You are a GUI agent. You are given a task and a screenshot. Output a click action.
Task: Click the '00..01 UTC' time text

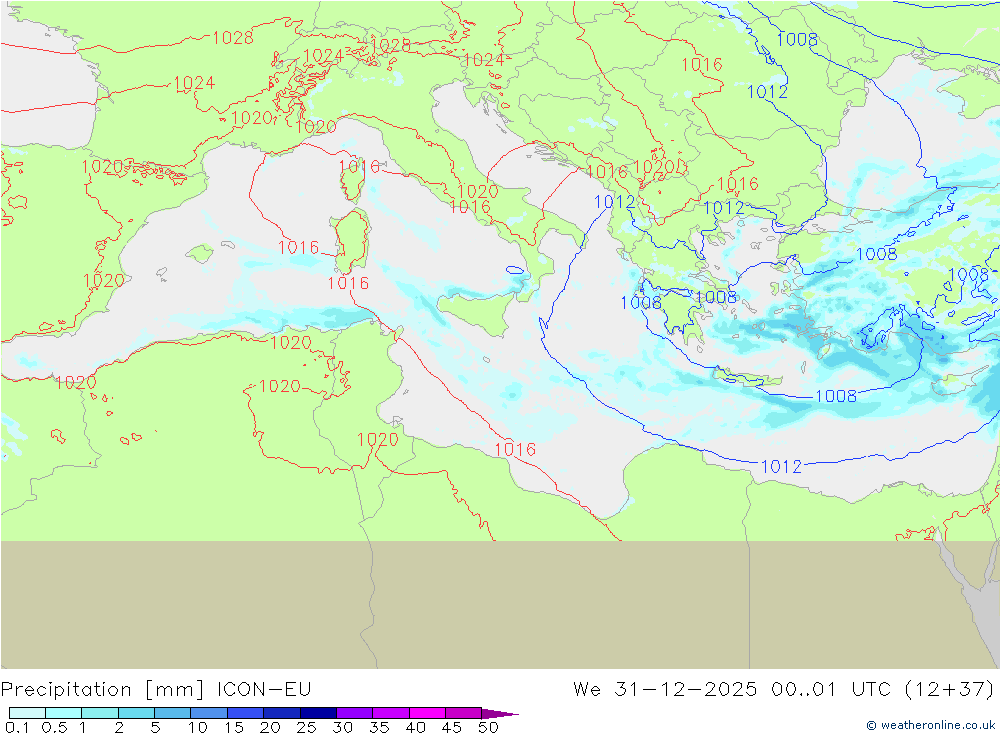(832, 690)
